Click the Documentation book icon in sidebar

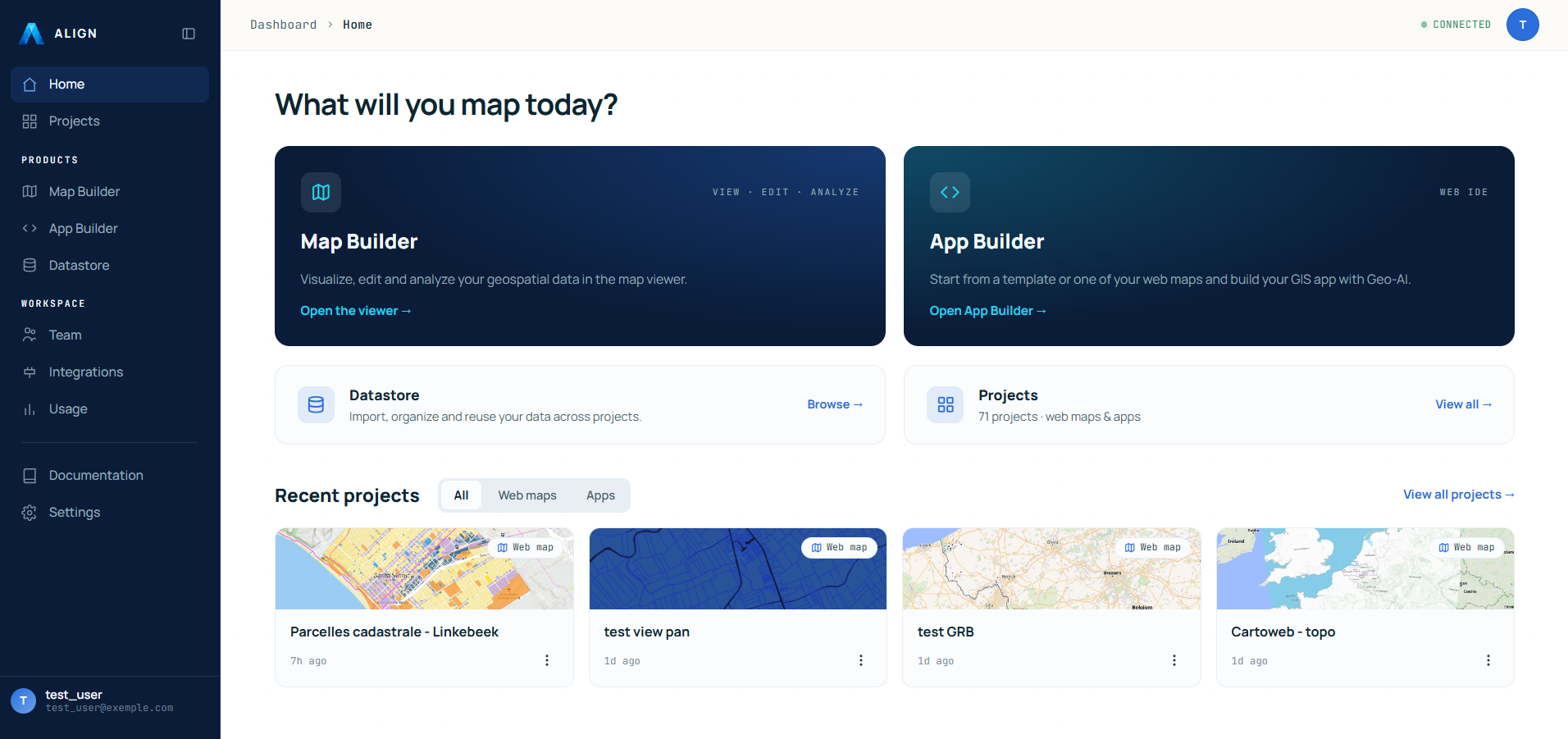click(x=30, y=476)
